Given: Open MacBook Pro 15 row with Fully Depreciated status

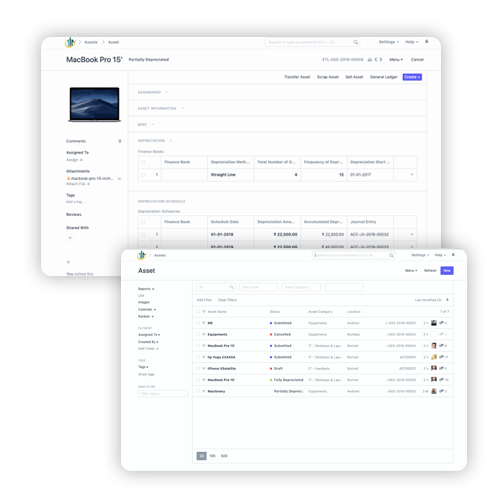Looking at the screenshot, I should pyautogui.click(x=323, y=380).
